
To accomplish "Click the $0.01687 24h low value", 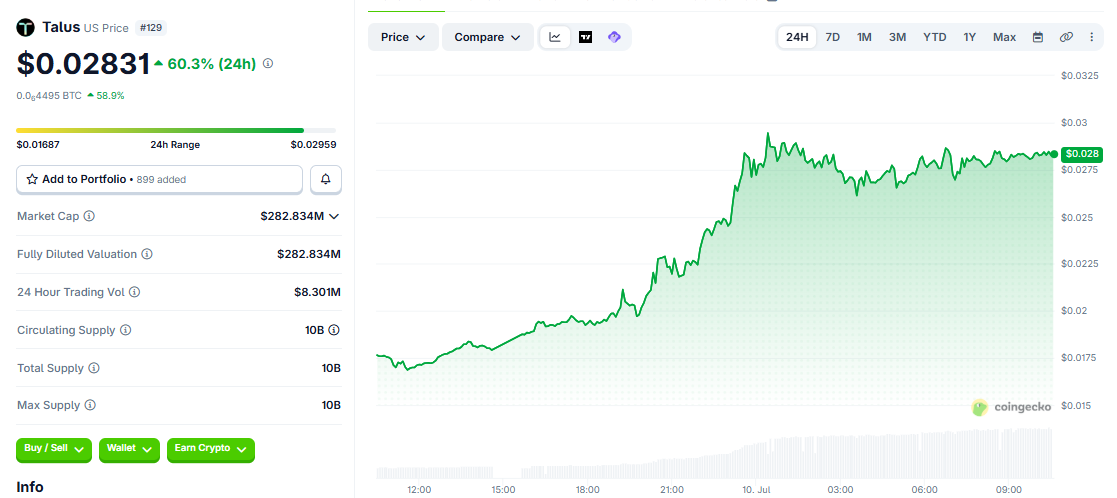I will coord(38,145).
